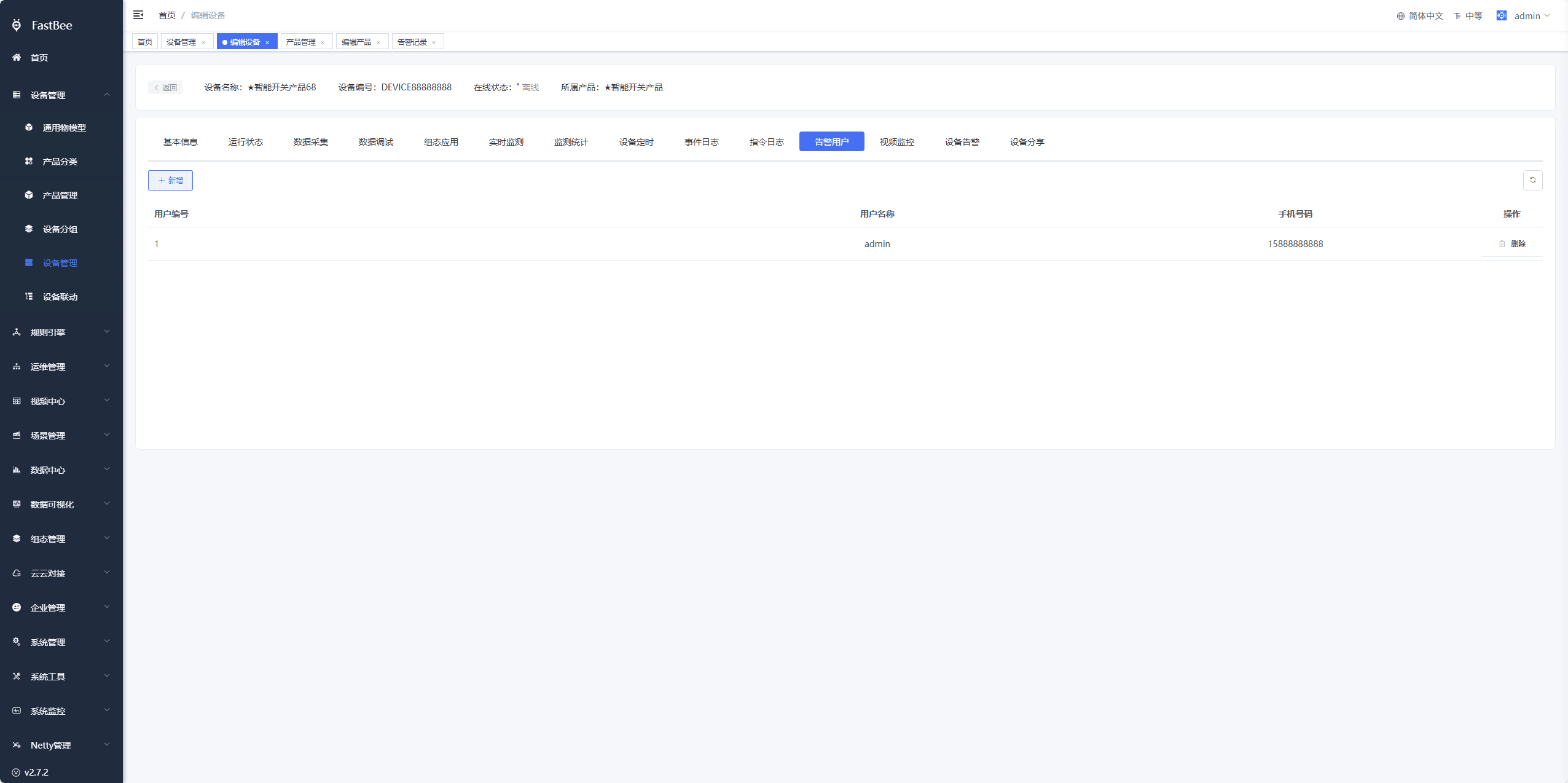Click the admin avatar icon
Screen dimensions: 1568x783
[x=1501, y=15]
